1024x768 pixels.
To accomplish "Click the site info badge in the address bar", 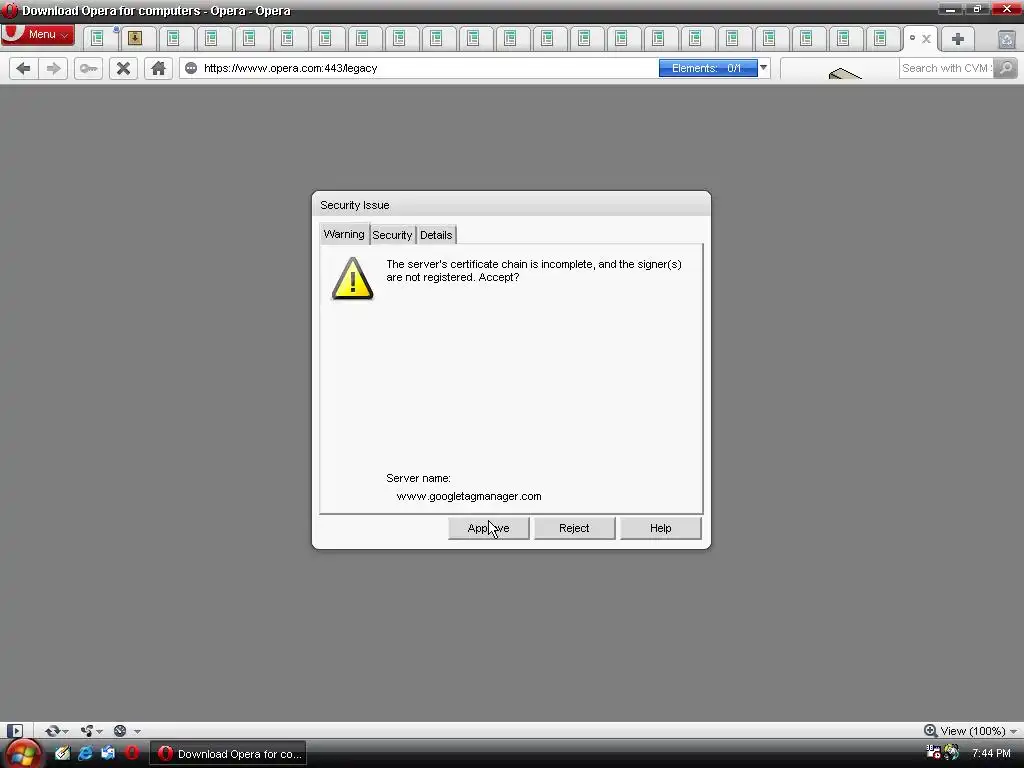I will click(x=191, y=68).
